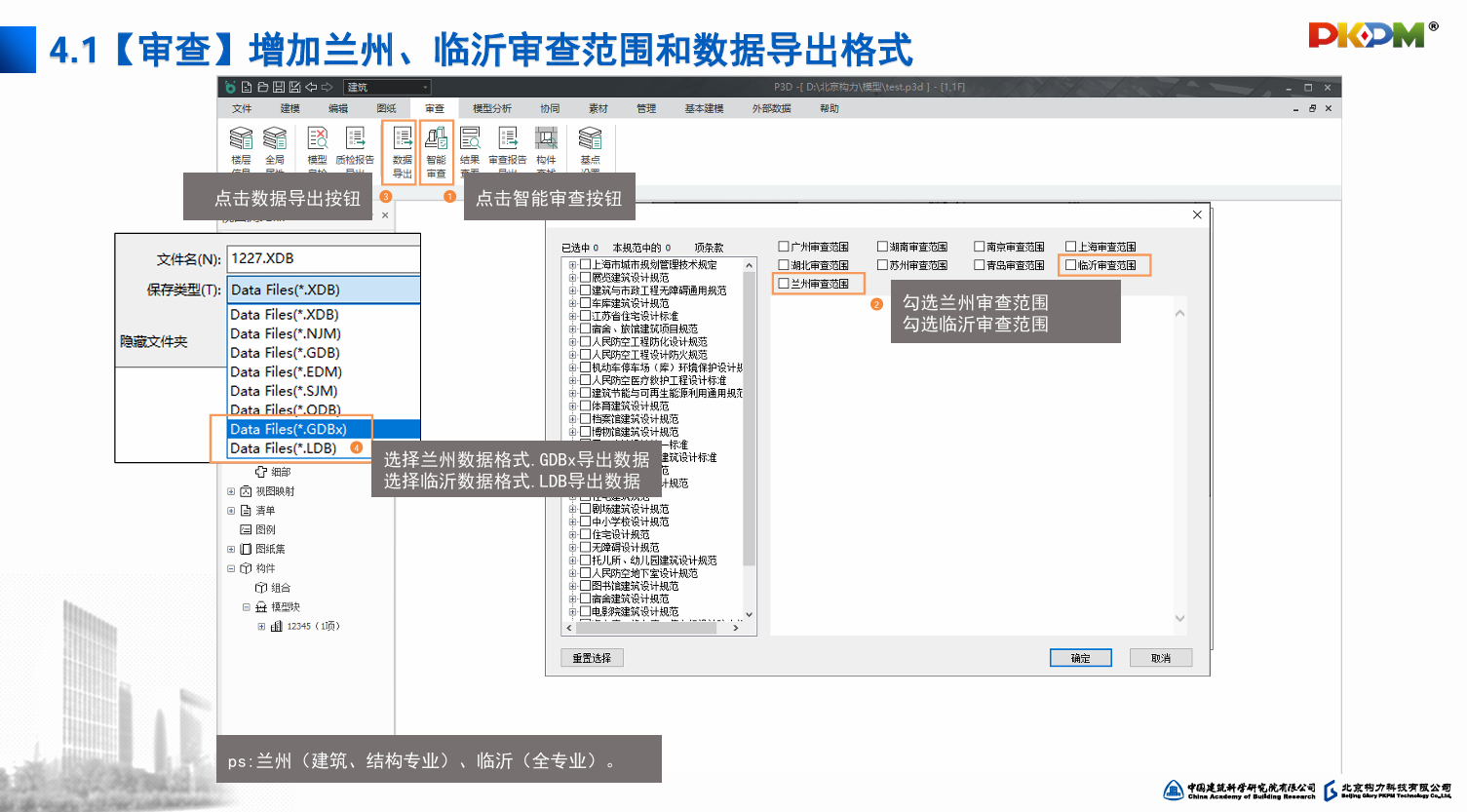
Task: Check the 兰州审查范围 checkbox
Action: [x=784, y=284]
